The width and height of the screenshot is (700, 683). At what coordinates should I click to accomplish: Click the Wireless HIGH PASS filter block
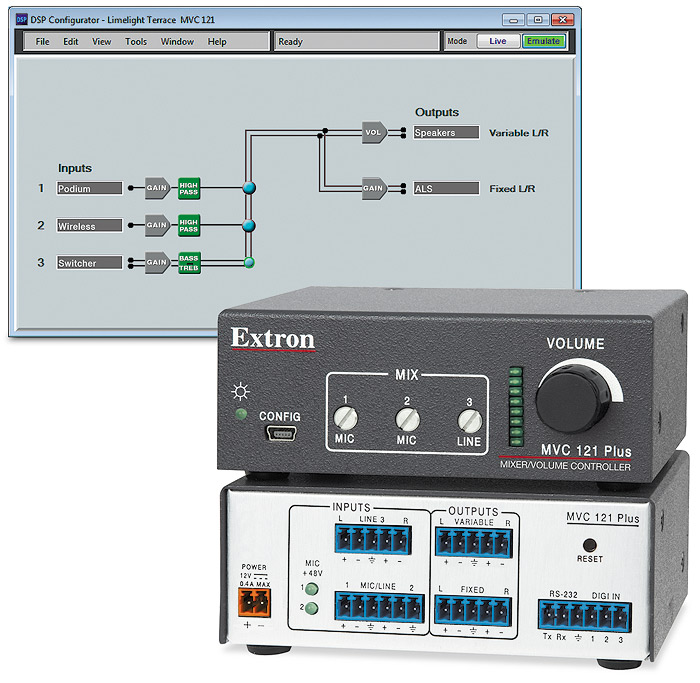point(189,226)
